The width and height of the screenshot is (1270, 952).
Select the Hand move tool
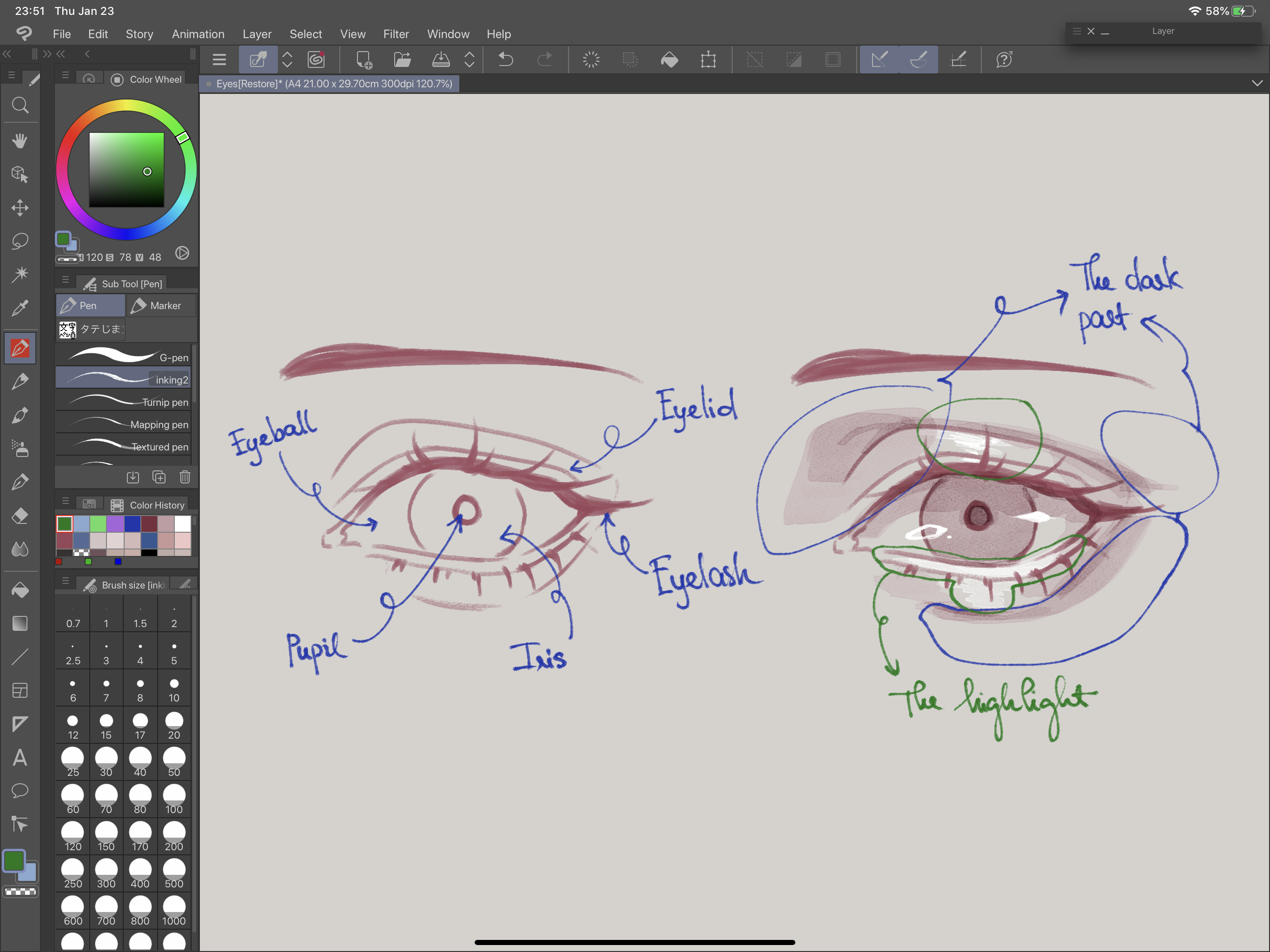coord(20,141)
